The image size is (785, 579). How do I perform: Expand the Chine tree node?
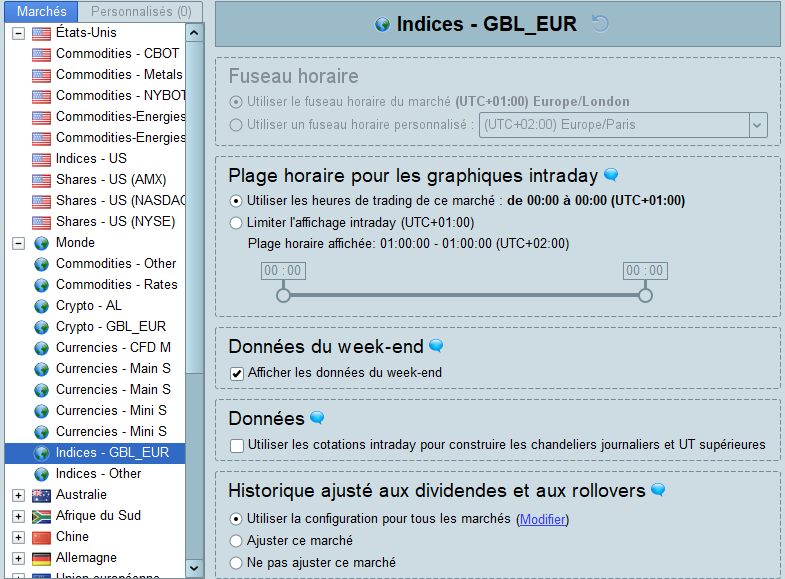pyautogui.click(x=19, y=537)
